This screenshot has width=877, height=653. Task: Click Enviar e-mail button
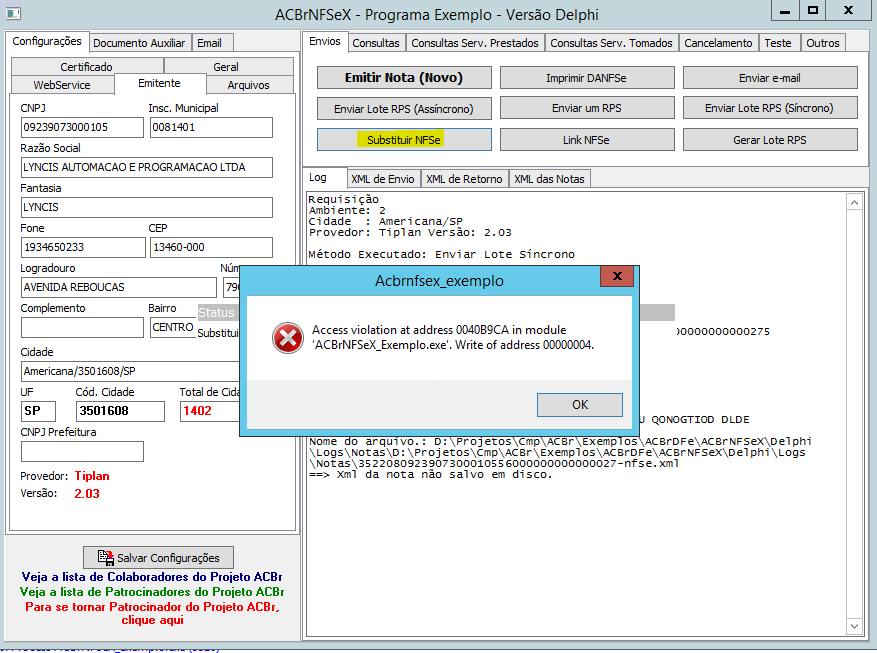tap(770, 78)
